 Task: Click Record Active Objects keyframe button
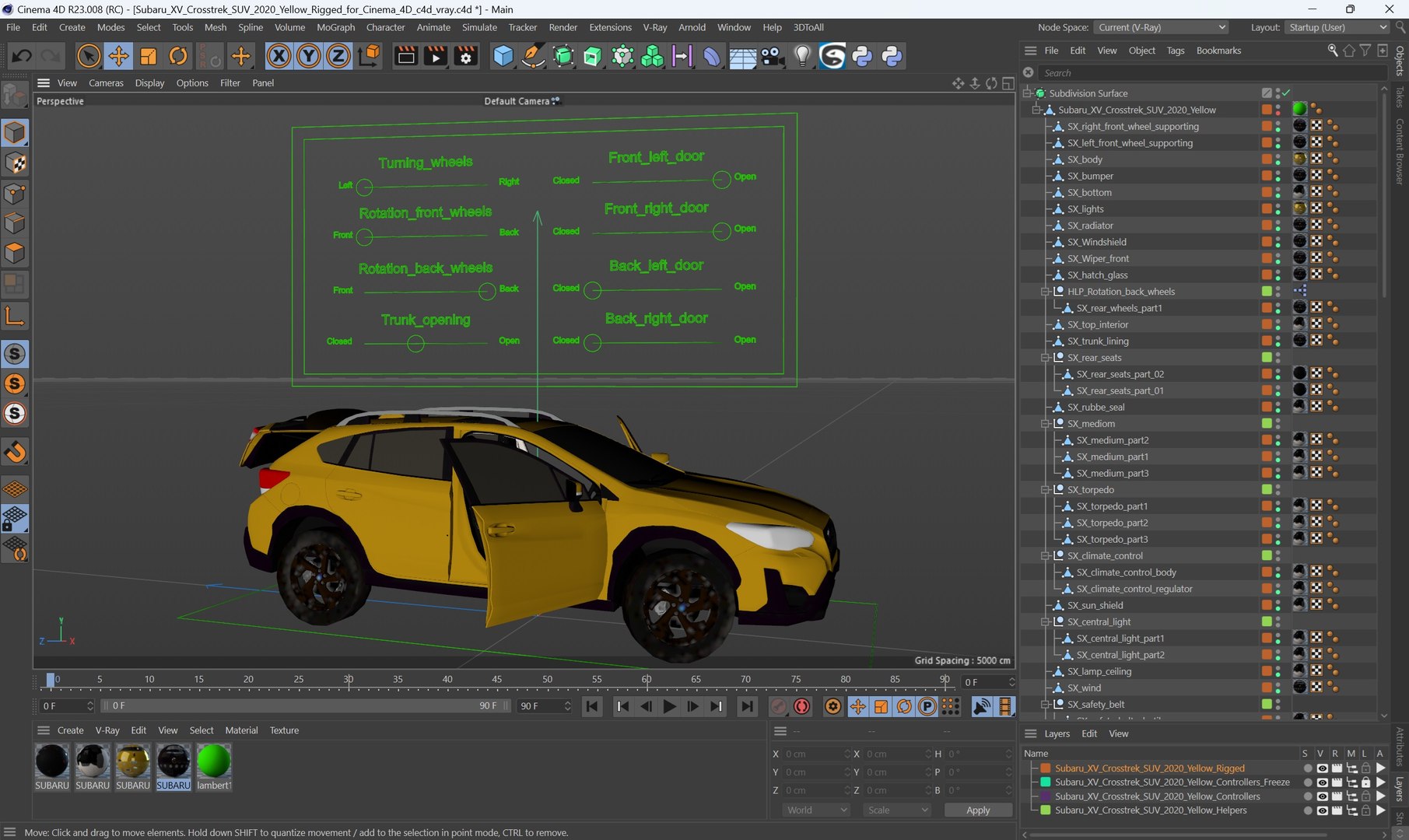pyautogui.click(x=777, y=706)
